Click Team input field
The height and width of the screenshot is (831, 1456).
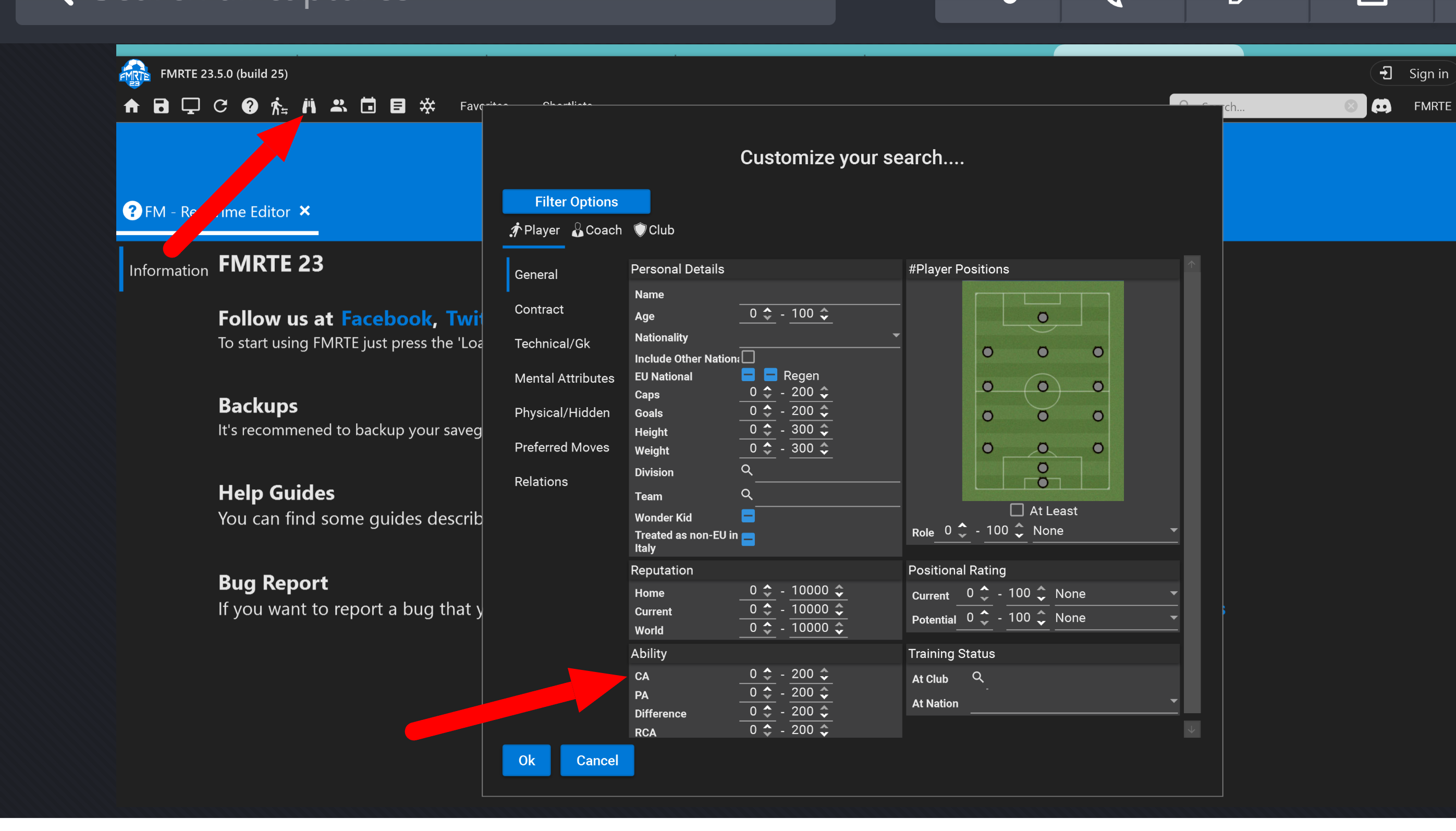(827, 496)
